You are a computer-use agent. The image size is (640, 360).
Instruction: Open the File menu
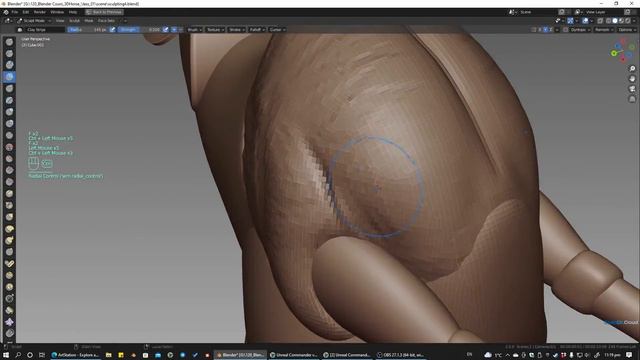click(15, 12)
